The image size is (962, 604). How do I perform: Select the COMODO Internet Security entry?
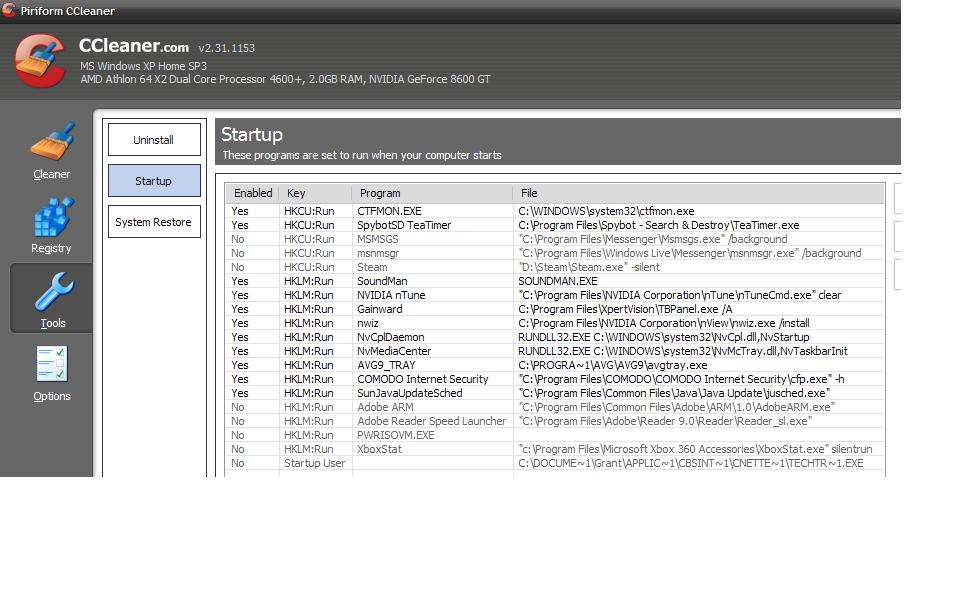(422, 379)
